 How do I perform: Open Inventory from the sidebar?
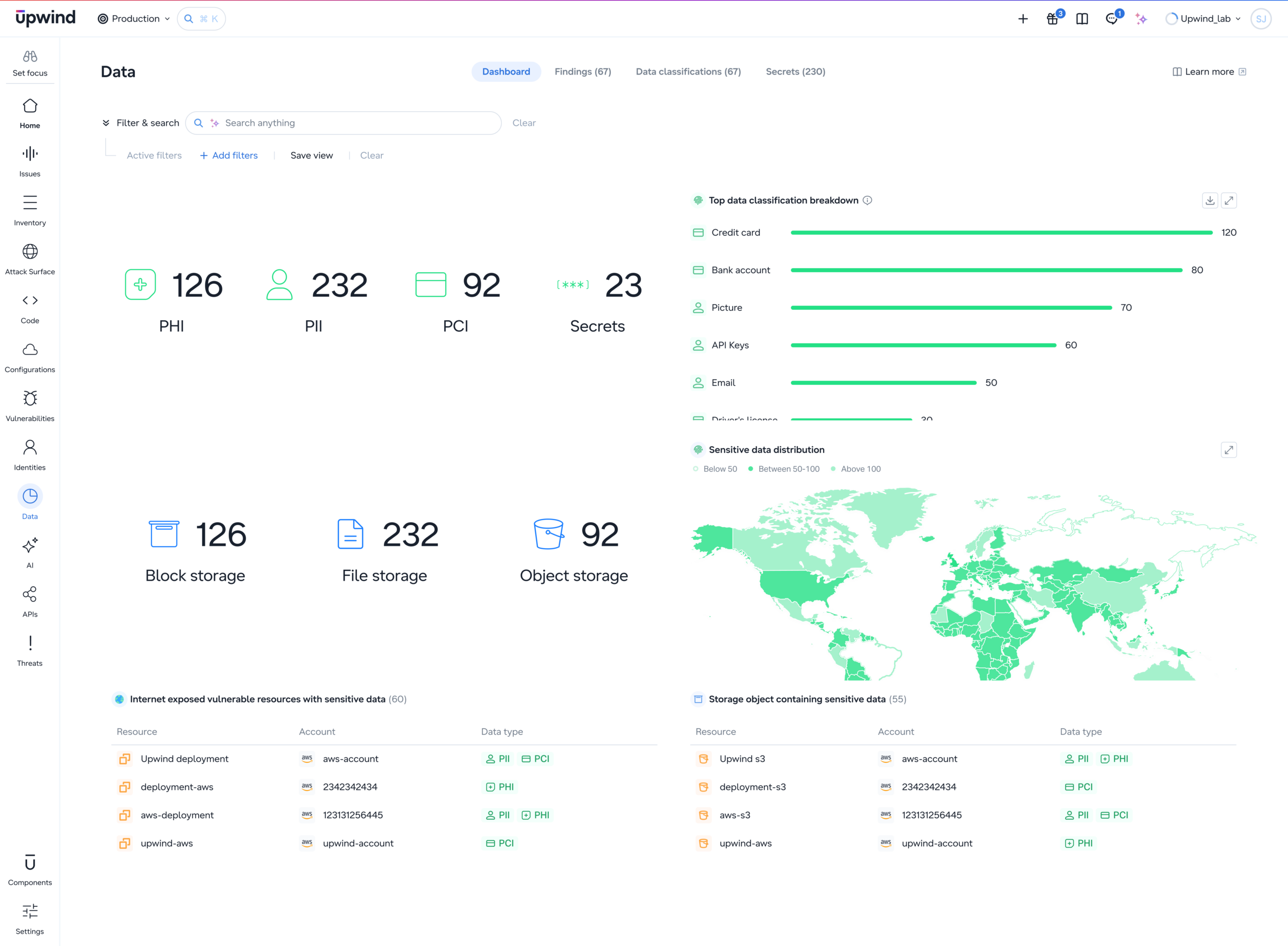[x=30, y=211]
